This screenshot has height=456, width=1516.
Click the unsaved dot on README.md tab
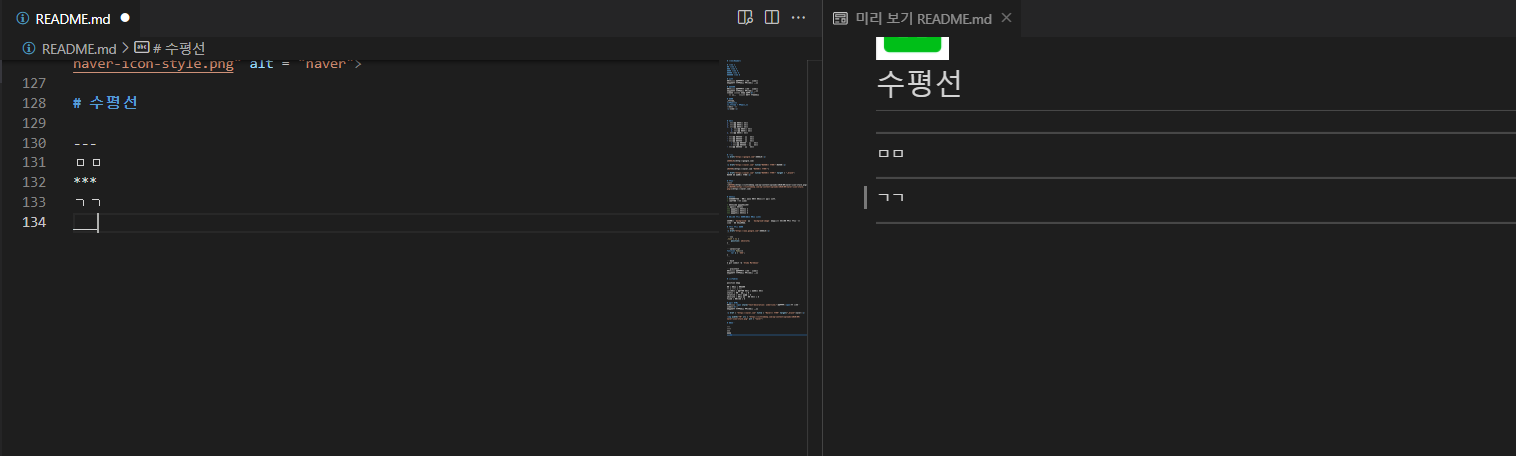tap(124, 18)
